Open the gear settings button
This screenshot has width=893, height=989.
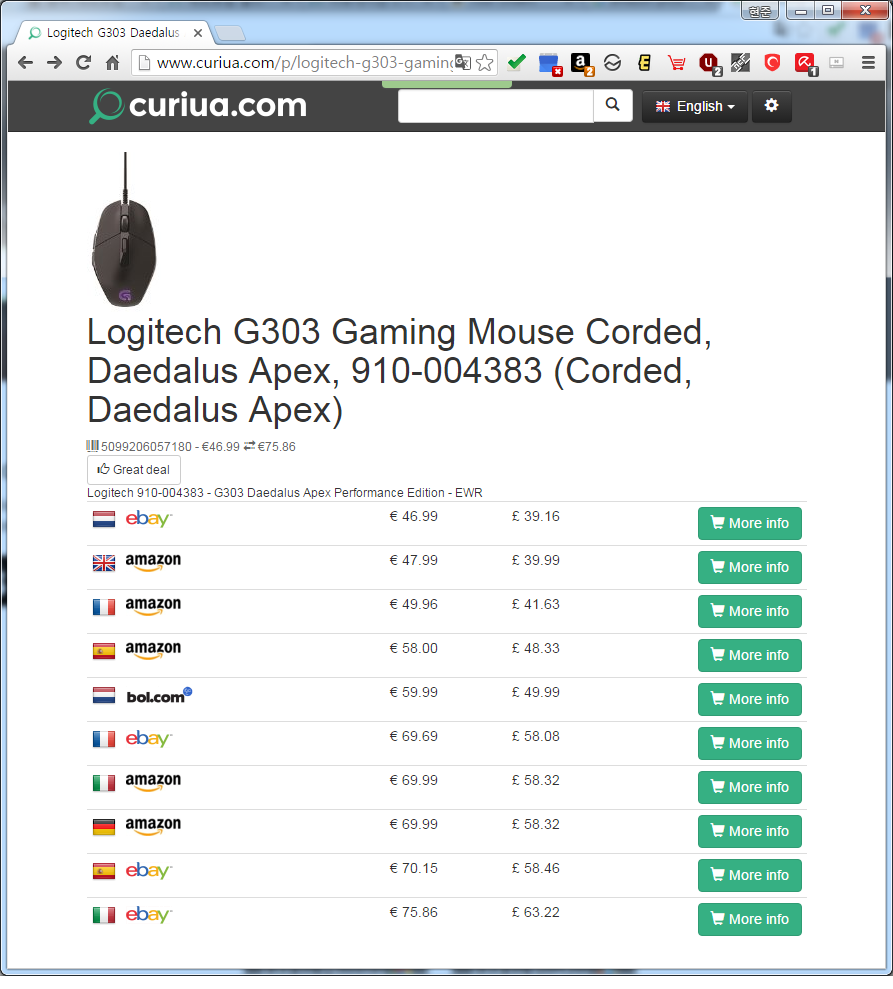click(771, 106)
